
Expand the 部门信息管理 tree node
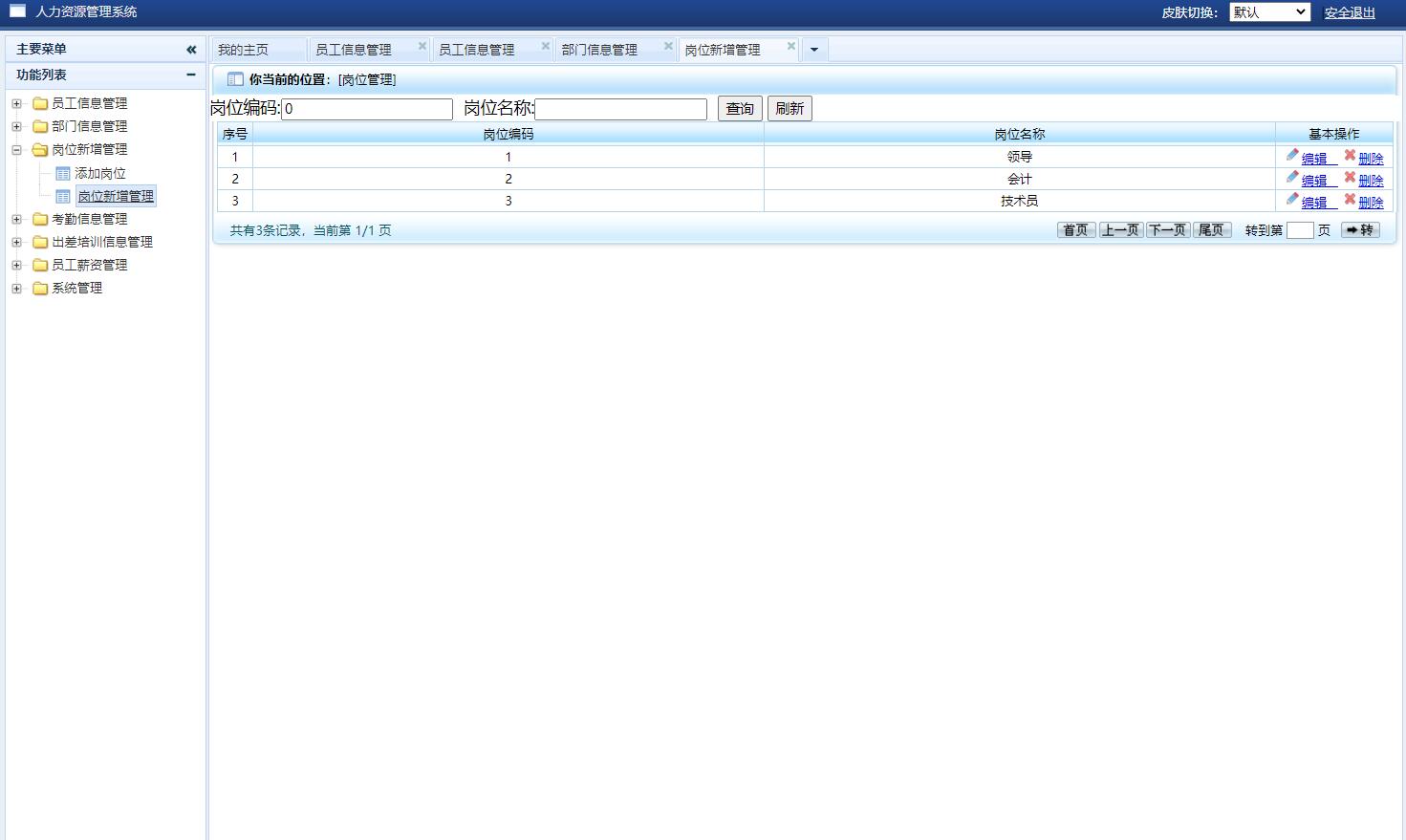16,126
